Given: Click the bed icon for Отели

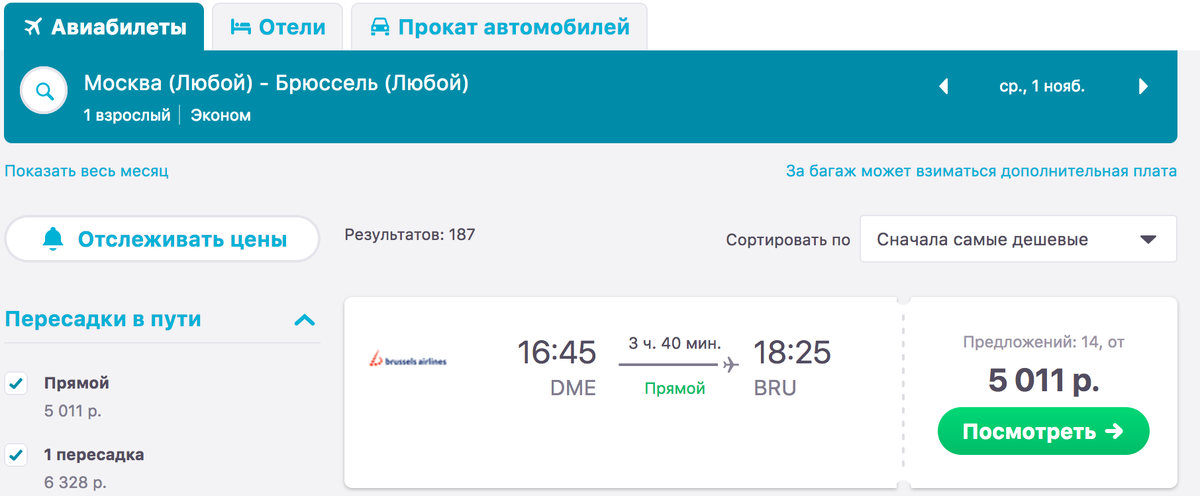Looking at the screenshot, I should [x=240, y=27].
